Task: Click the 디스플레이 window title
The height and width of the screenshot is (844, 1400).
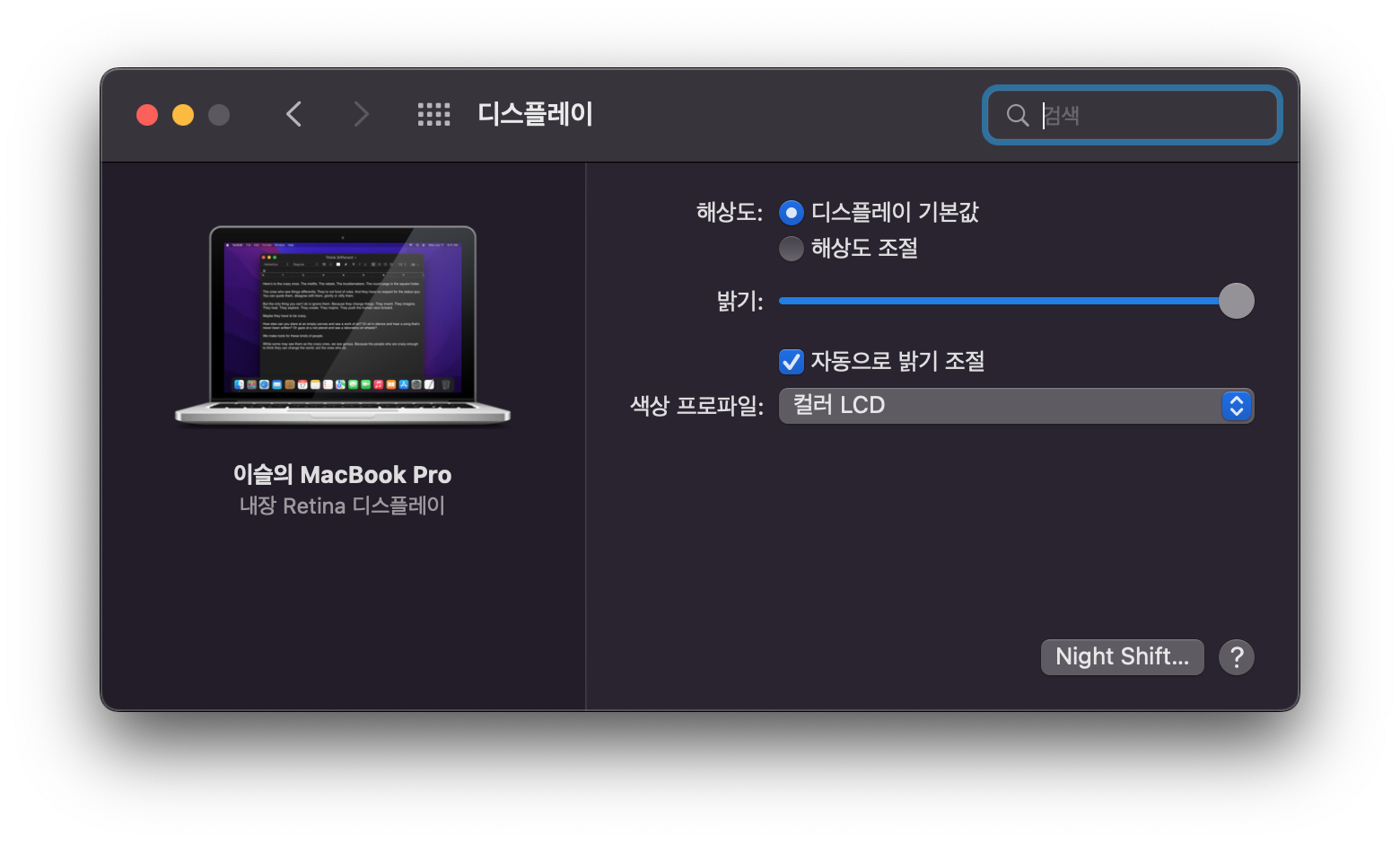Action: [x=535, y=114]
